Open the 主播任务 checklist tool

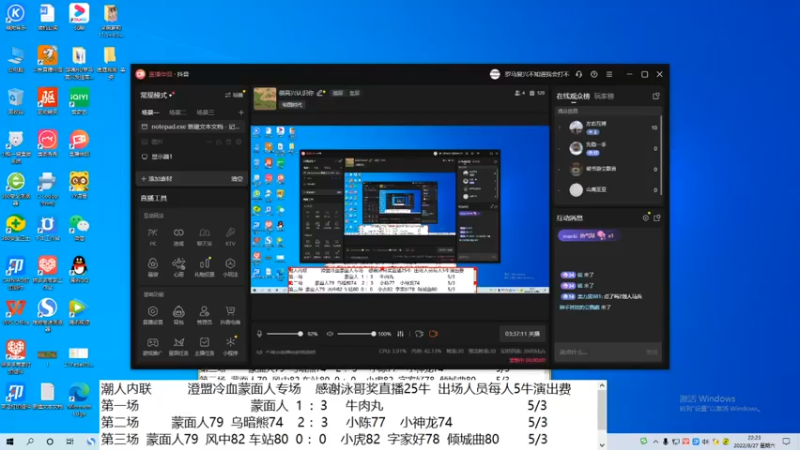[x=204, y=346]
